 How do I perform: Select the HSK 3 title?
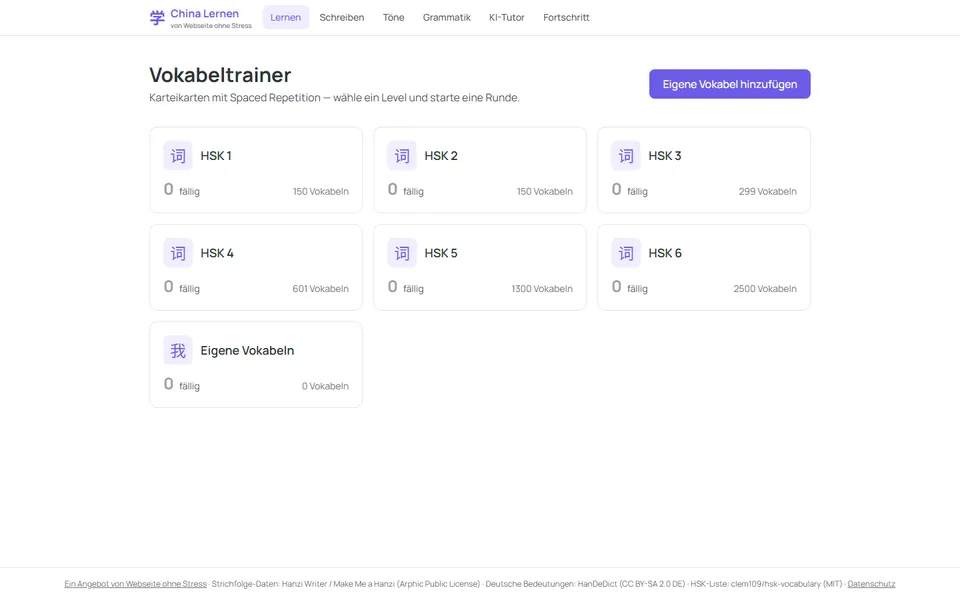point(665,156)
